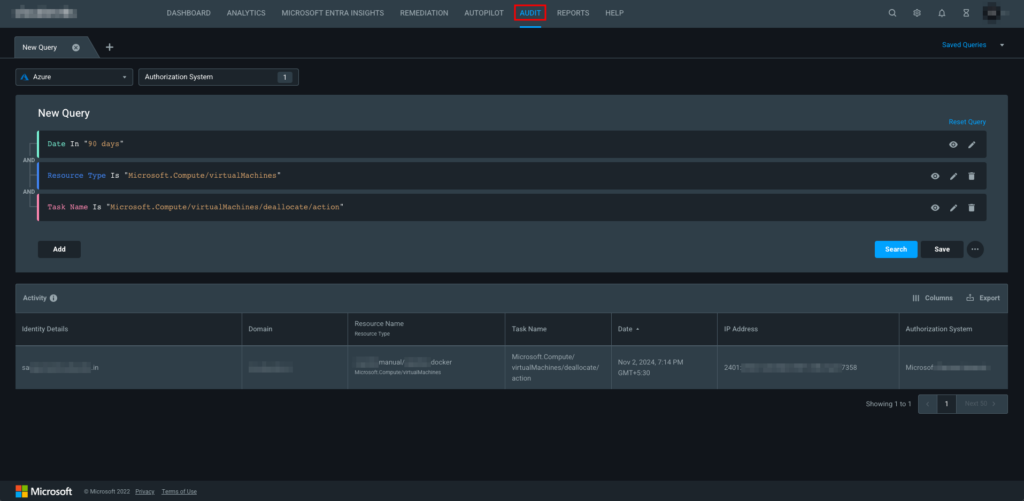Go to the Dashboard menu
The image size is (1024, 501).
click(x=189, y=13)
